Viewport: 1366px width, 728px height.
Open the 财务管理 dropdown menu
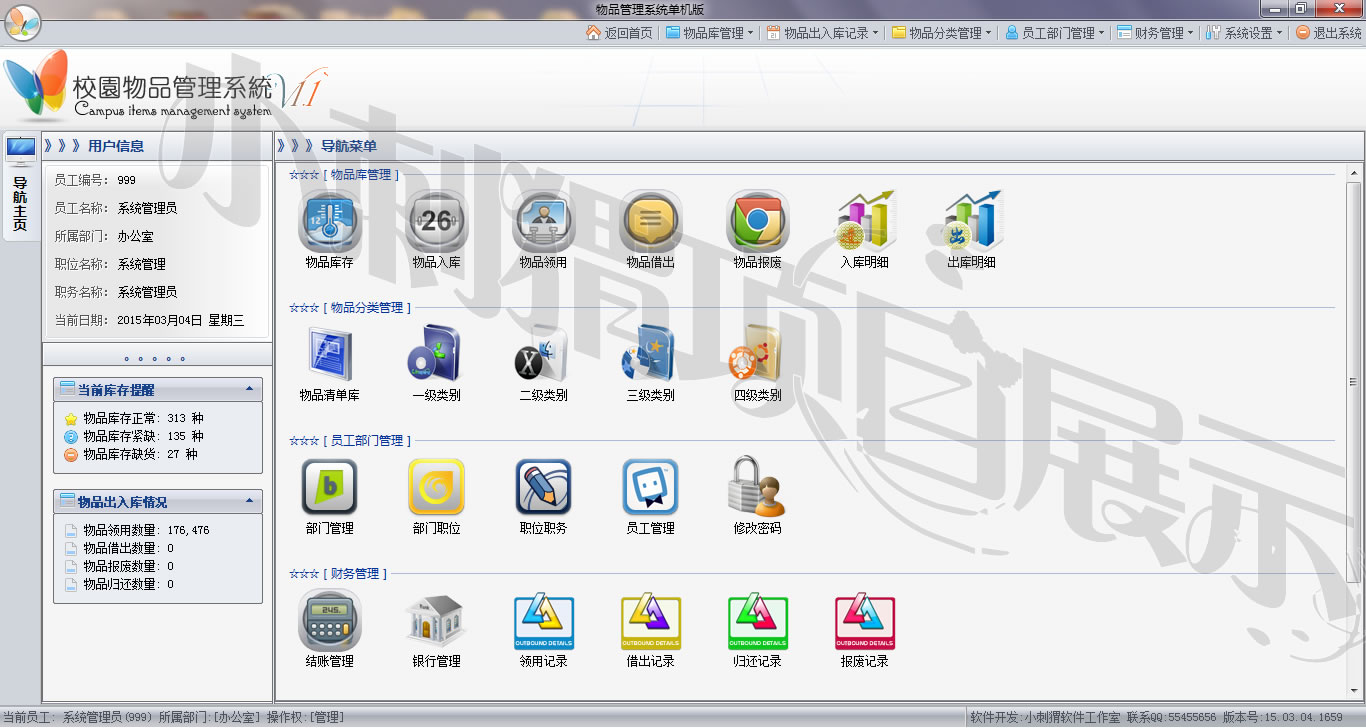pos(1155,33)
